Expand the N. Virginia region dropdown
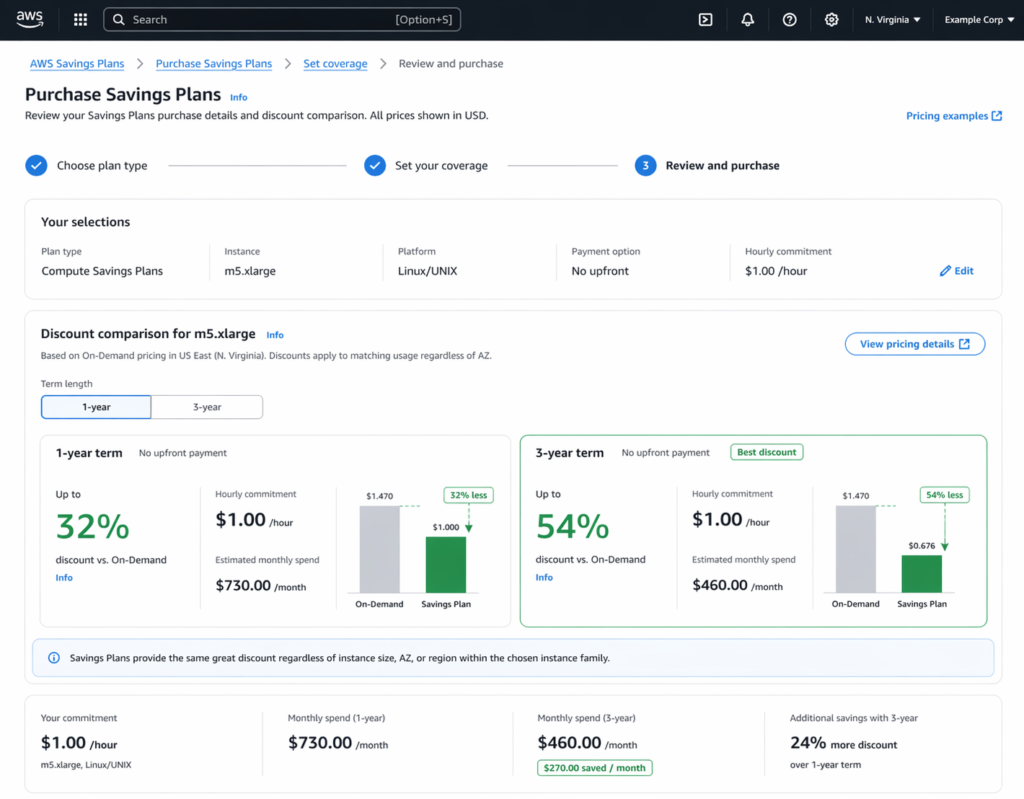The image size is (1024, 799). 891,18
